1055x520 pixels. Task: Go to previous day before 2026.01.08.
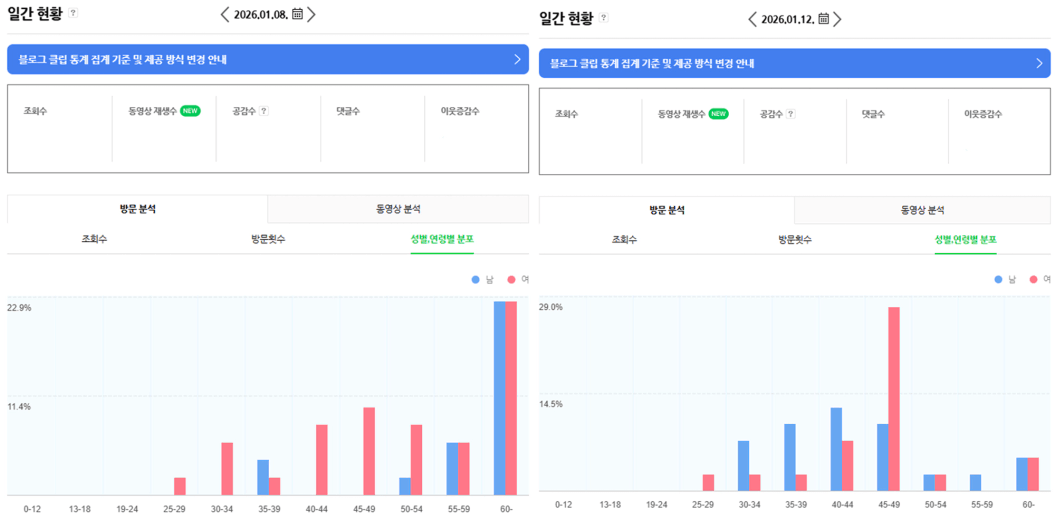[225, 14]
